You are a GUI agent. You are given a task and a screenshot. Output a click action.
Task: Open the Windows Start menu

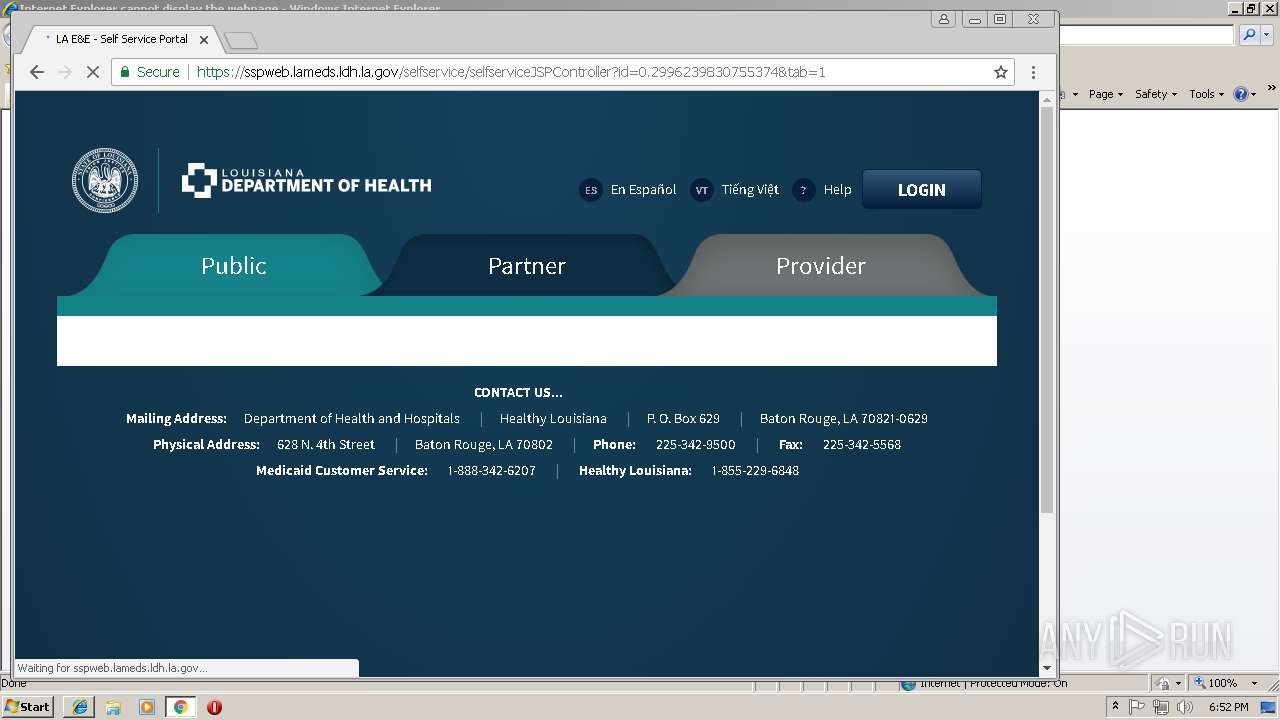tap(28, 707)
